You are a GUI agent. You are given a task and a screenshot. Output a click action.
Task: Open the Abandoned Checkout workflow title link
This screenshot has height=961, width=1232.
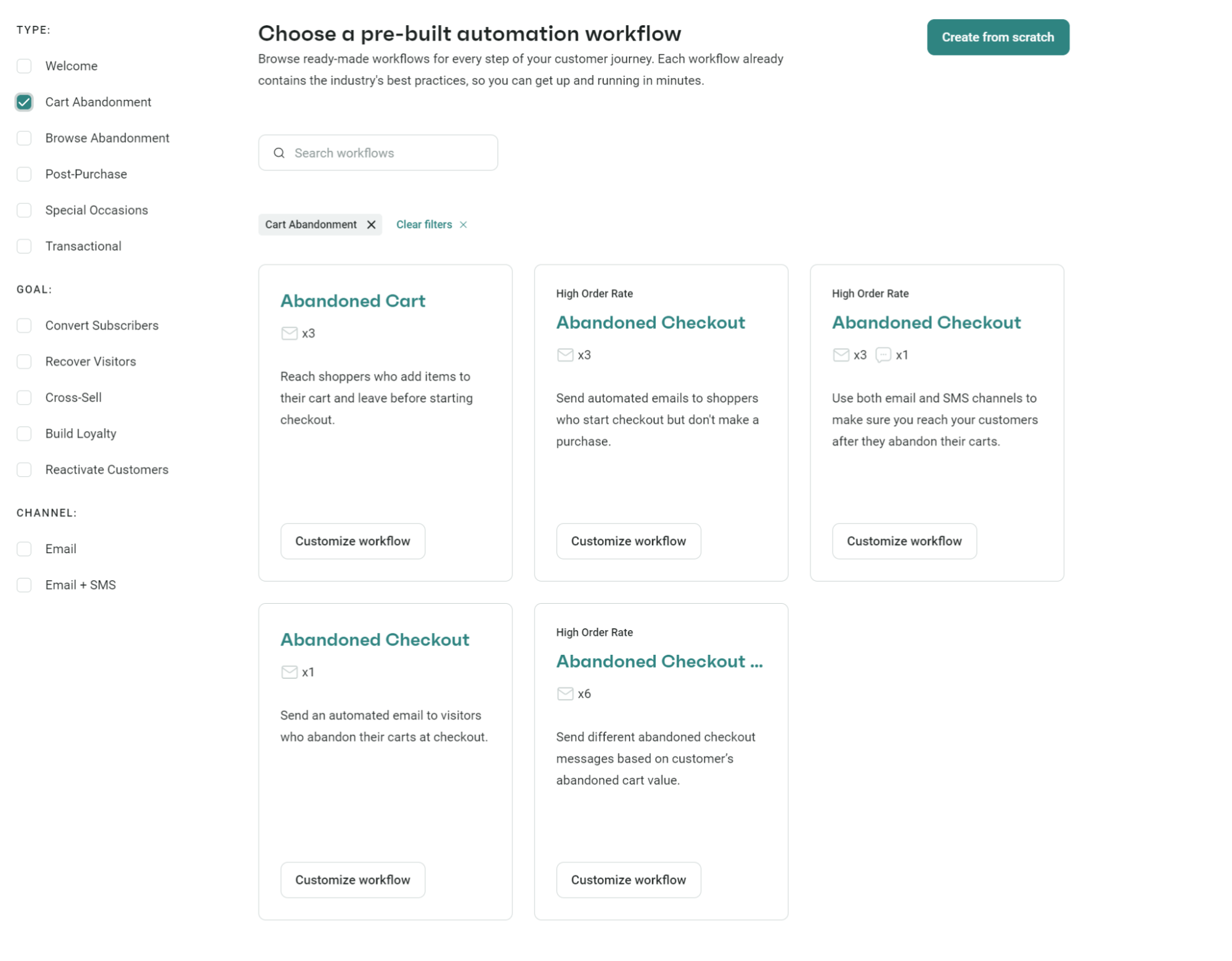pyautogui.click(x=651, y=322)
